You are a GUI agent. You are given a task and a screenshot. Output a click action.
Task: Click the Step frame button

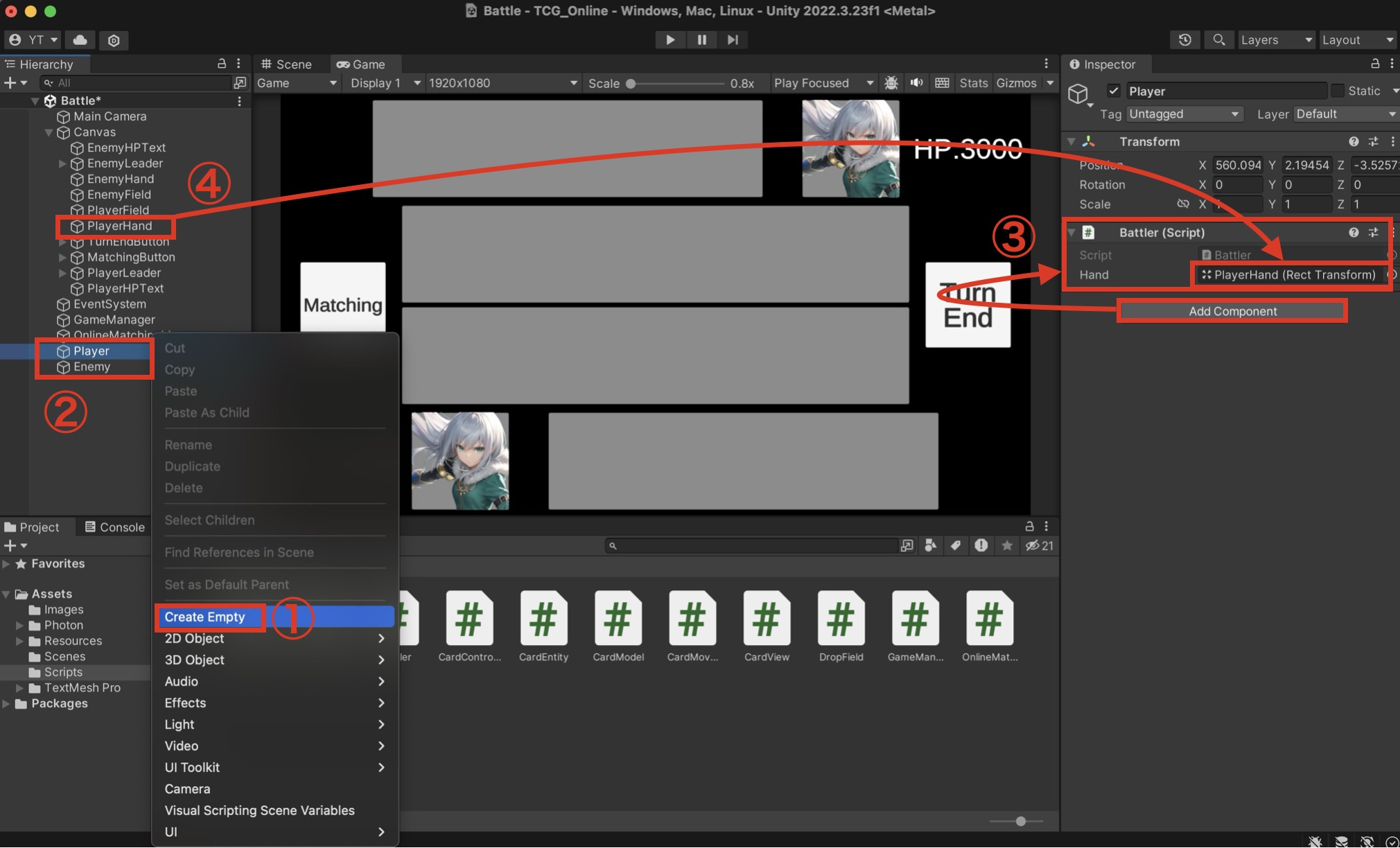[x=733, y=39]
